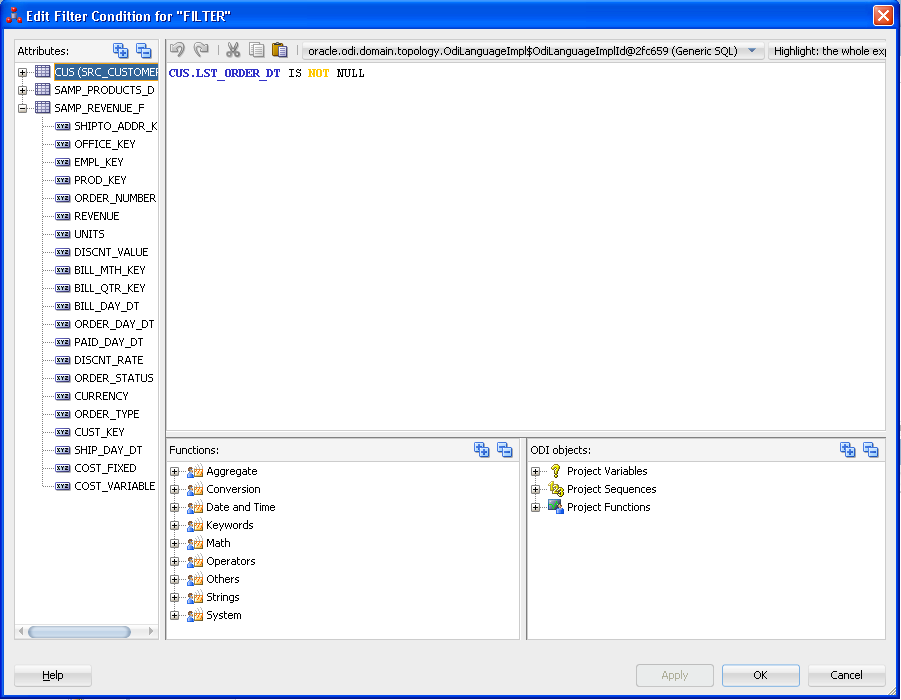Image resolution: width=901 pixels, height=700 pixels.
Task: Click the Cancel button
Action: pyautogui.click(x=846, y=675)
